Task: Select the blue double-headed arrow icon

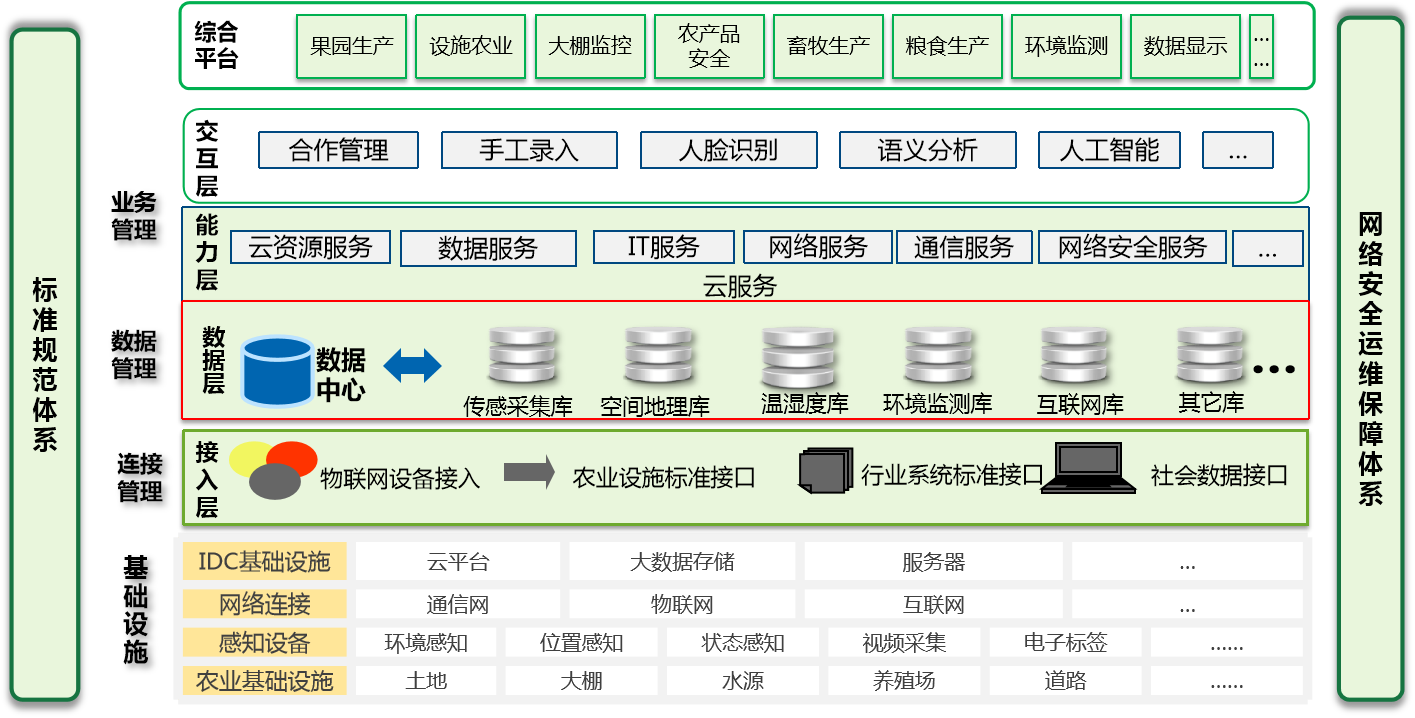Action: point(412,365)
